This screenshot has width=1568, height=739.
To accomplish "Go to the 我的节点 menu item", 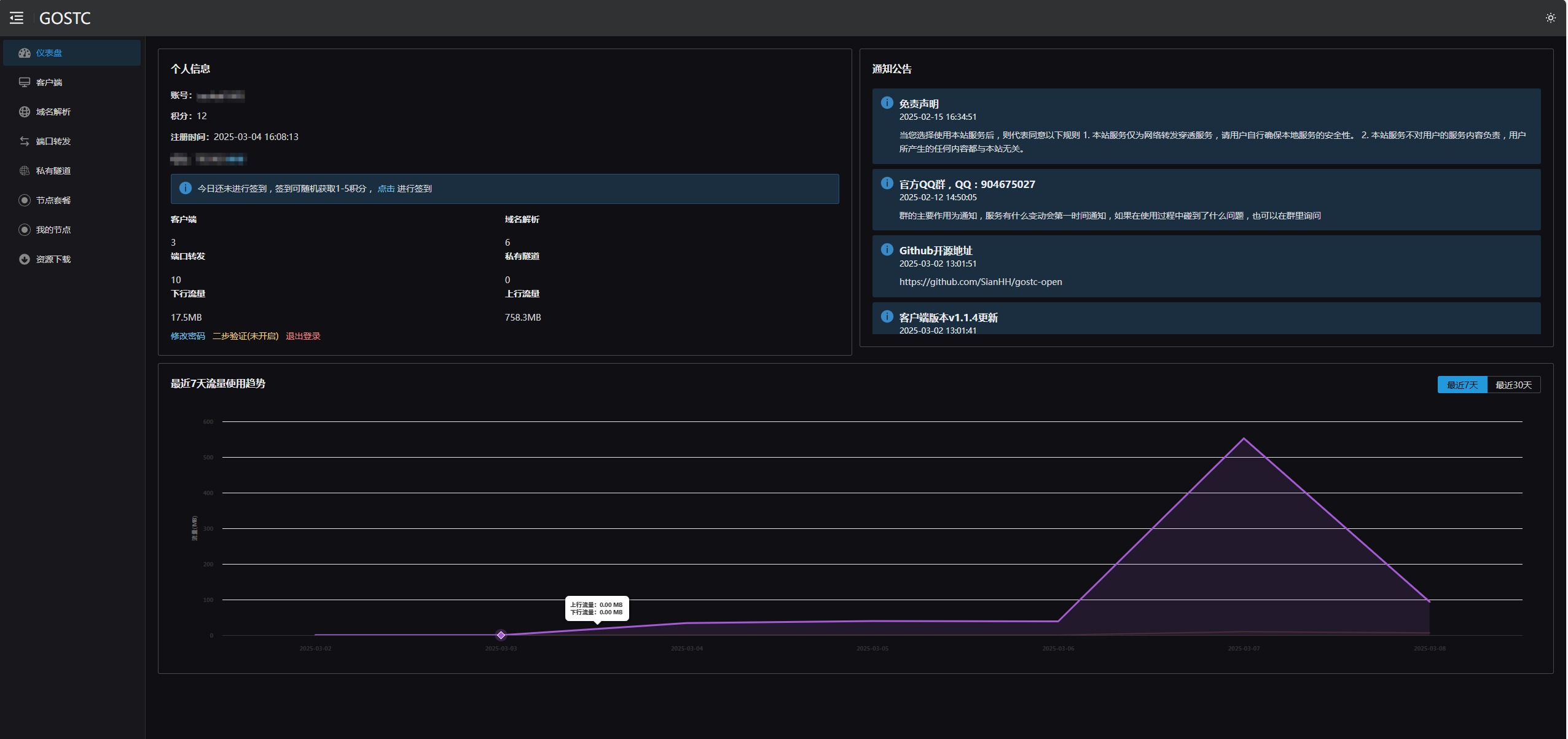I will 53,230.
